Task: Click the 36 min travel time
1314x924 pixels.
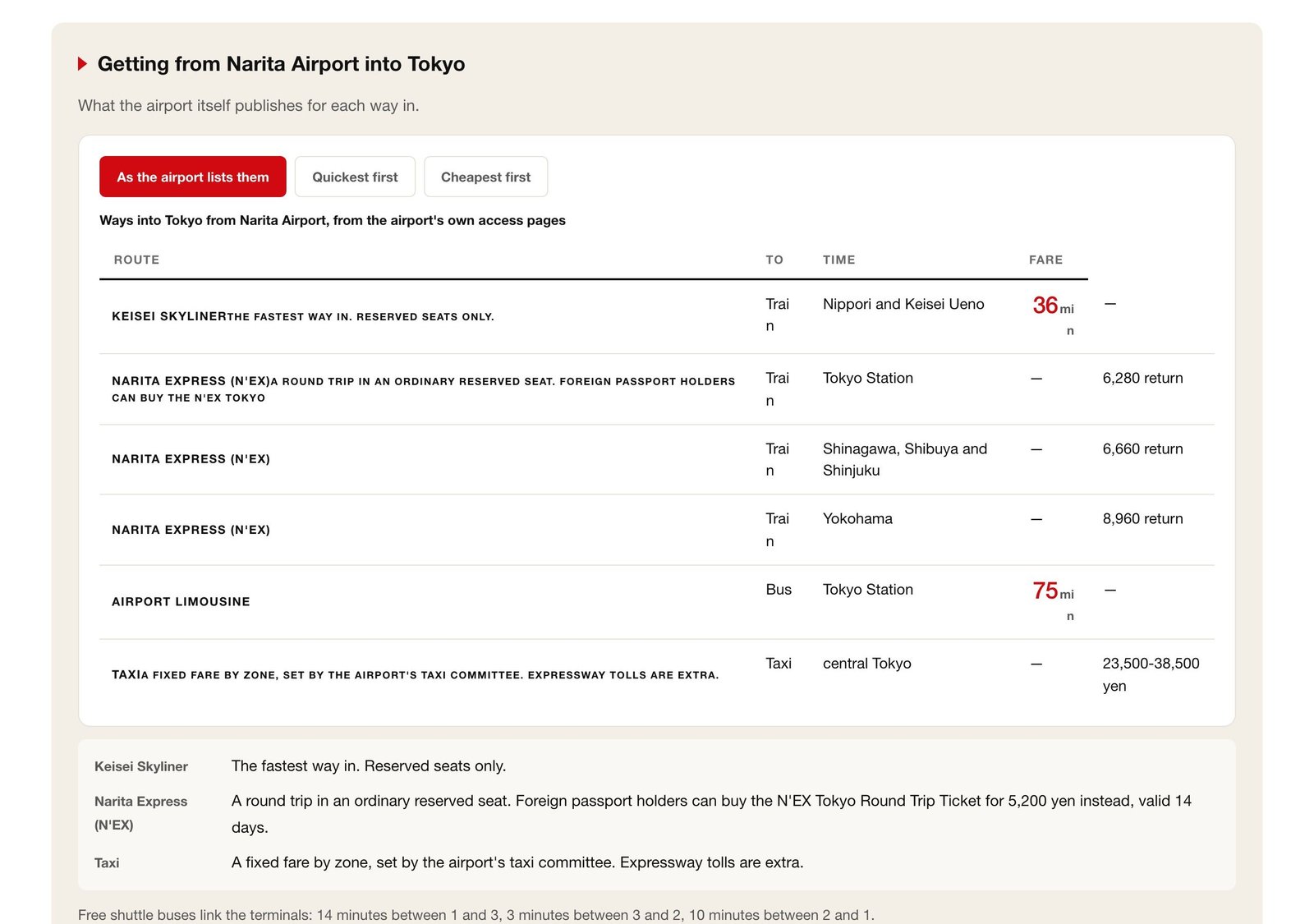Action: point(1054,316)
